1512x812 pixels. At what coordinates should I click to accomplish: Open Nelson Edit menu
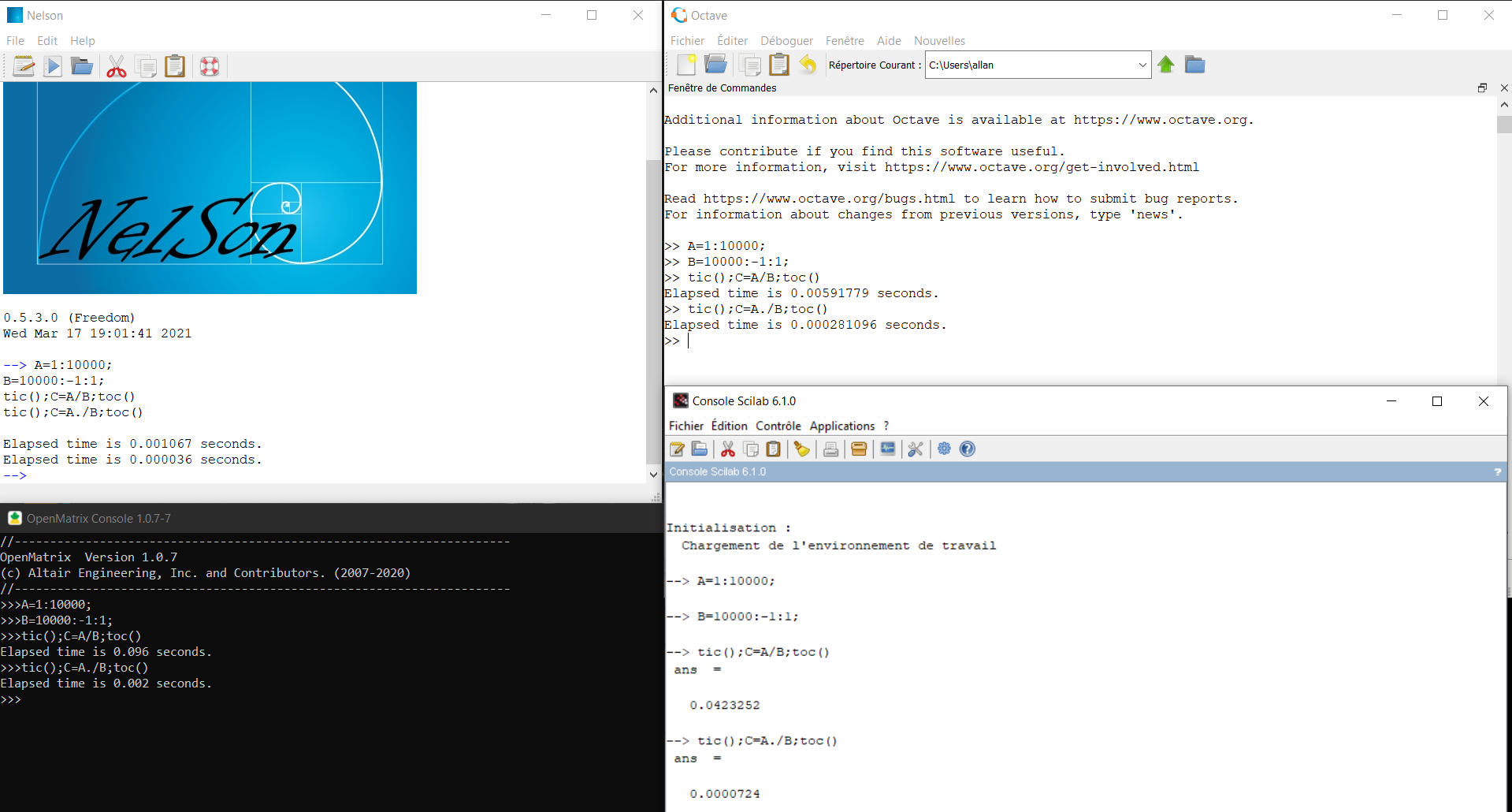47,41
